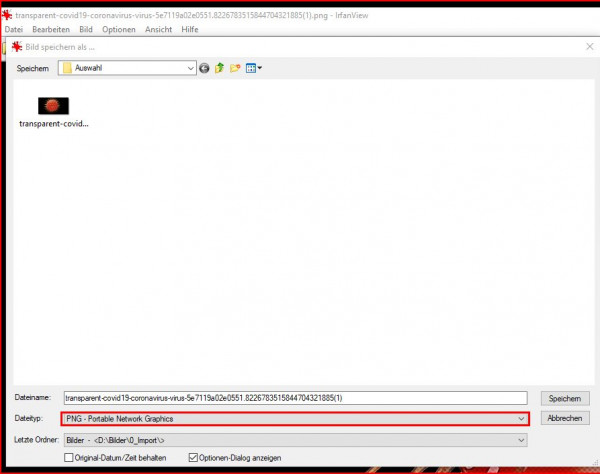Enable Original-Datum/Zeit behalten checkbox
Image resolution: width=600 pixels, height=474 pixels.
click(69, 458)
